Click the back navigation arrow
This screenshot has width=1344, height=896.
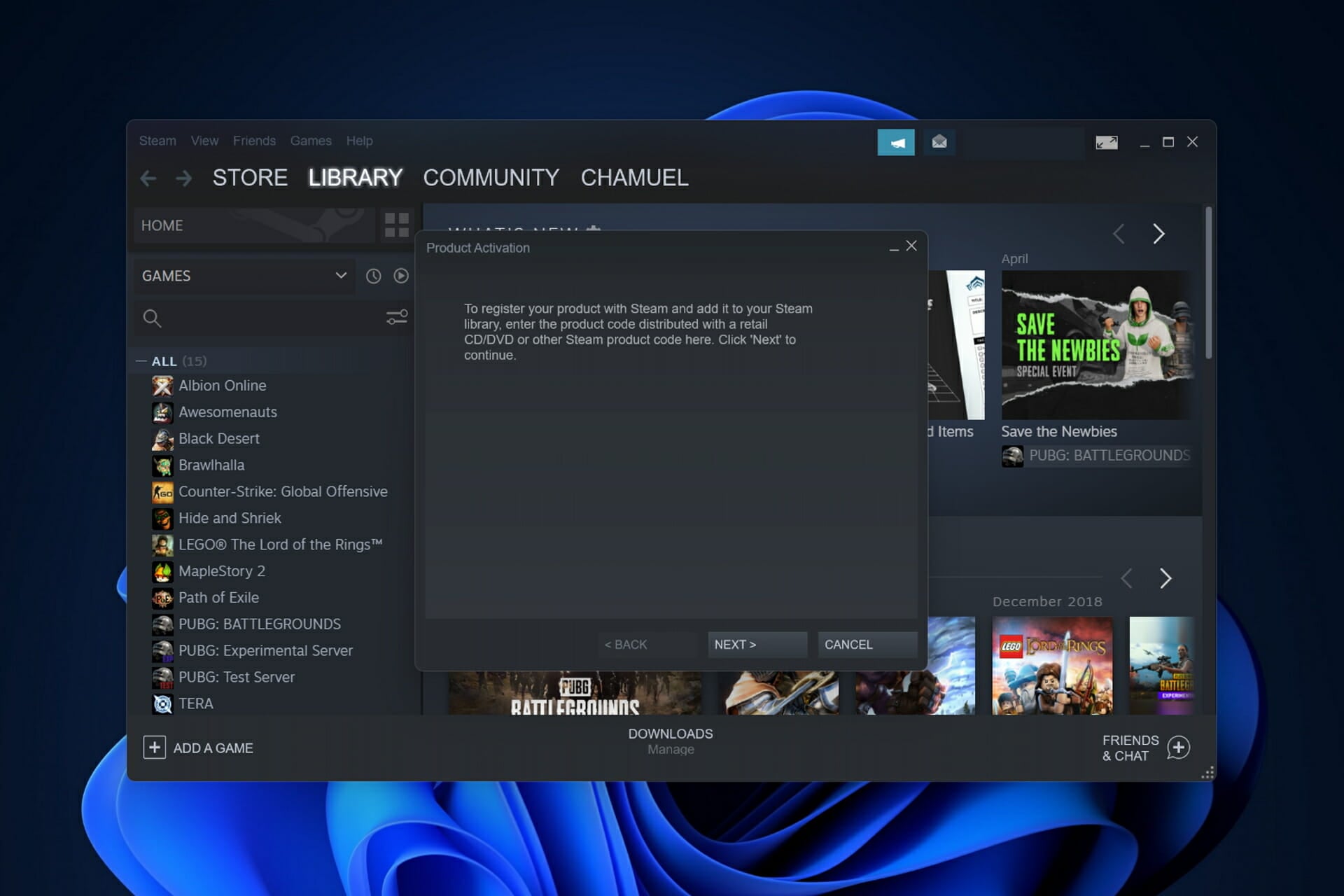click(148, 178)
